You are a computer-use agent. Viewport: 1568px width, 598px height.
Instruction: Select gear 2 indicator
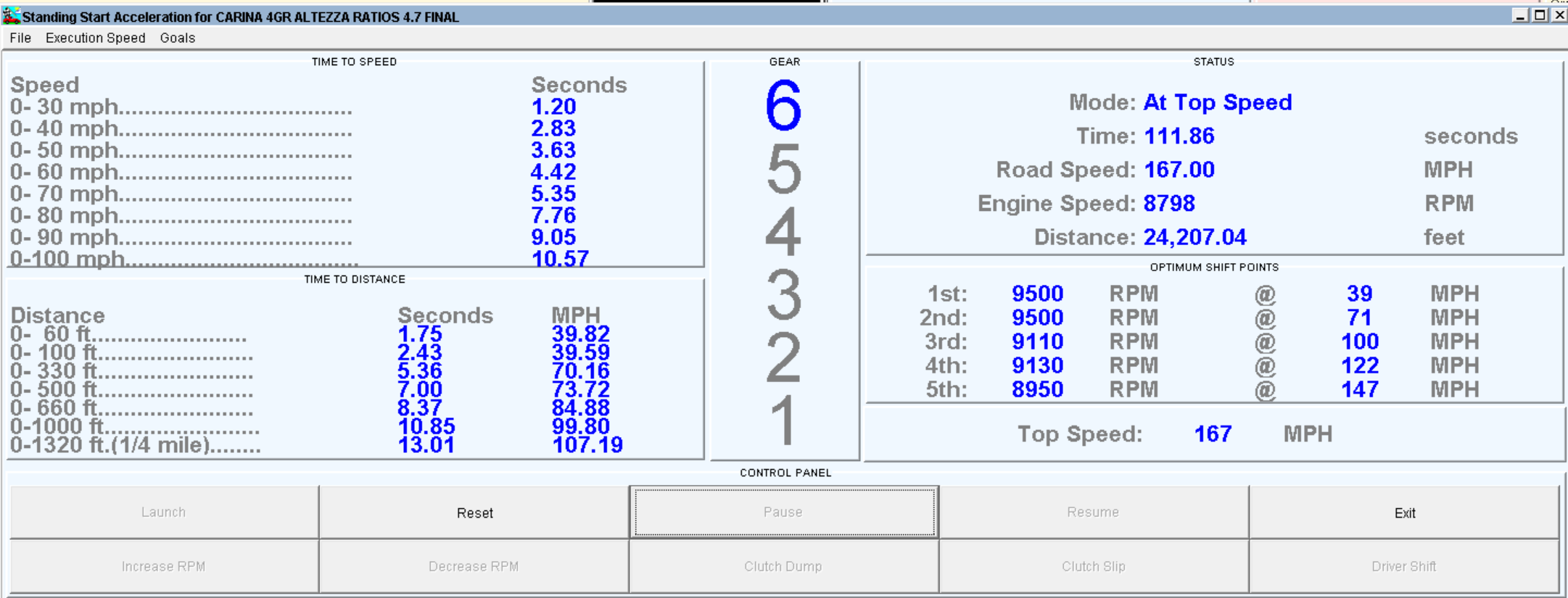pos(783,357)
